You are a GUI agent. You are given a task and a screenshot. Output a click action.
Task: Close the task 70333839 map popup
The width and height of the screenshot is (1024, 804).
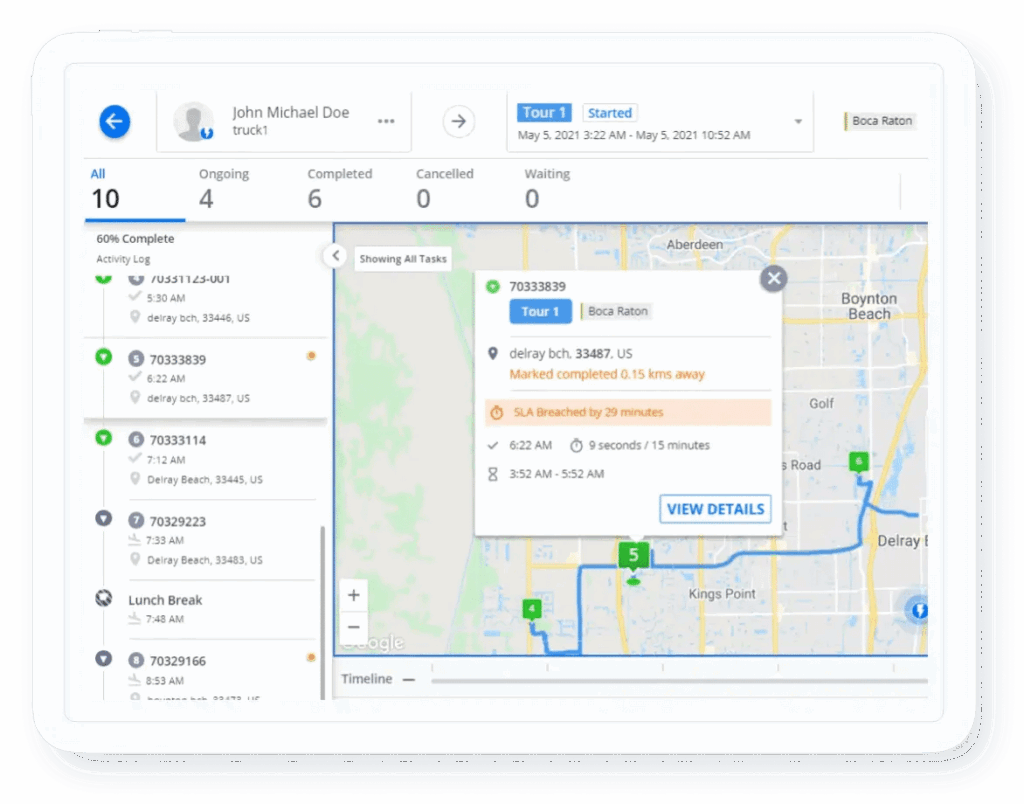773,279
